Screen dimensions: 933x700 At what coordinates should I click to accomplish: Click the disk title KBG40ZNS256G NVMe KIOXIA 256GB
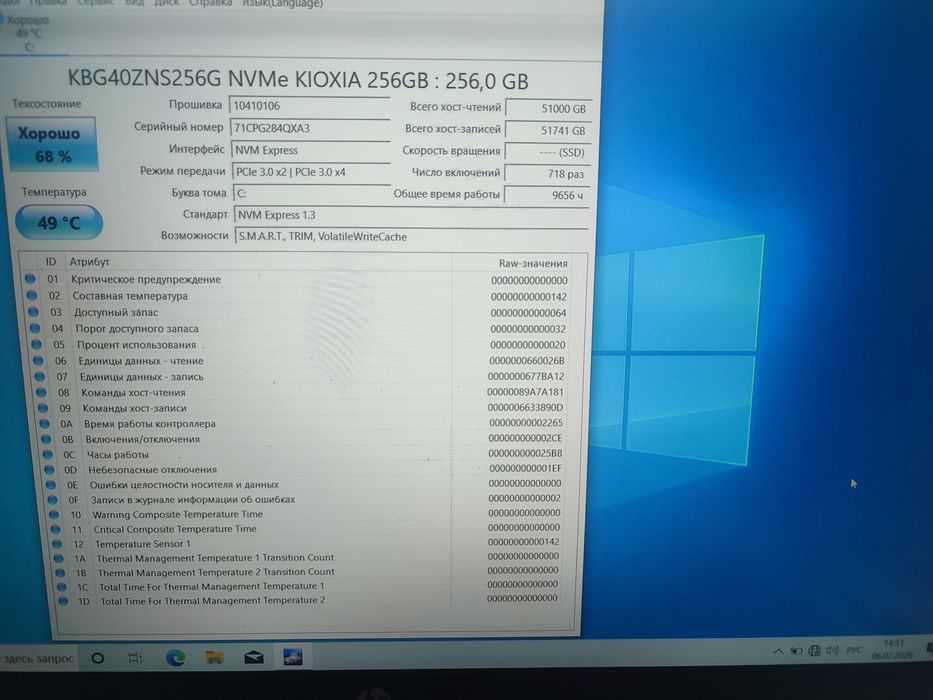point(298,80)
